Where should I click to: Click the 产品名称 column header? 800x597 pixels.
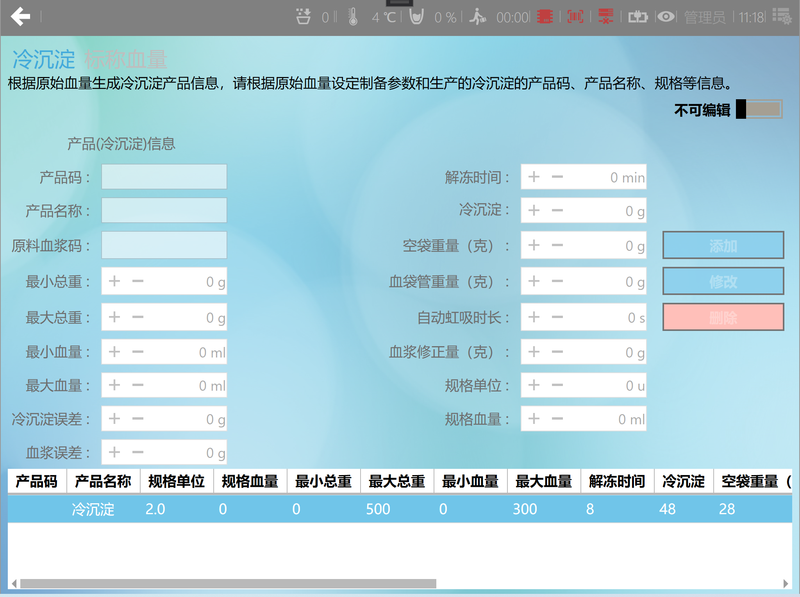[103, 481]
